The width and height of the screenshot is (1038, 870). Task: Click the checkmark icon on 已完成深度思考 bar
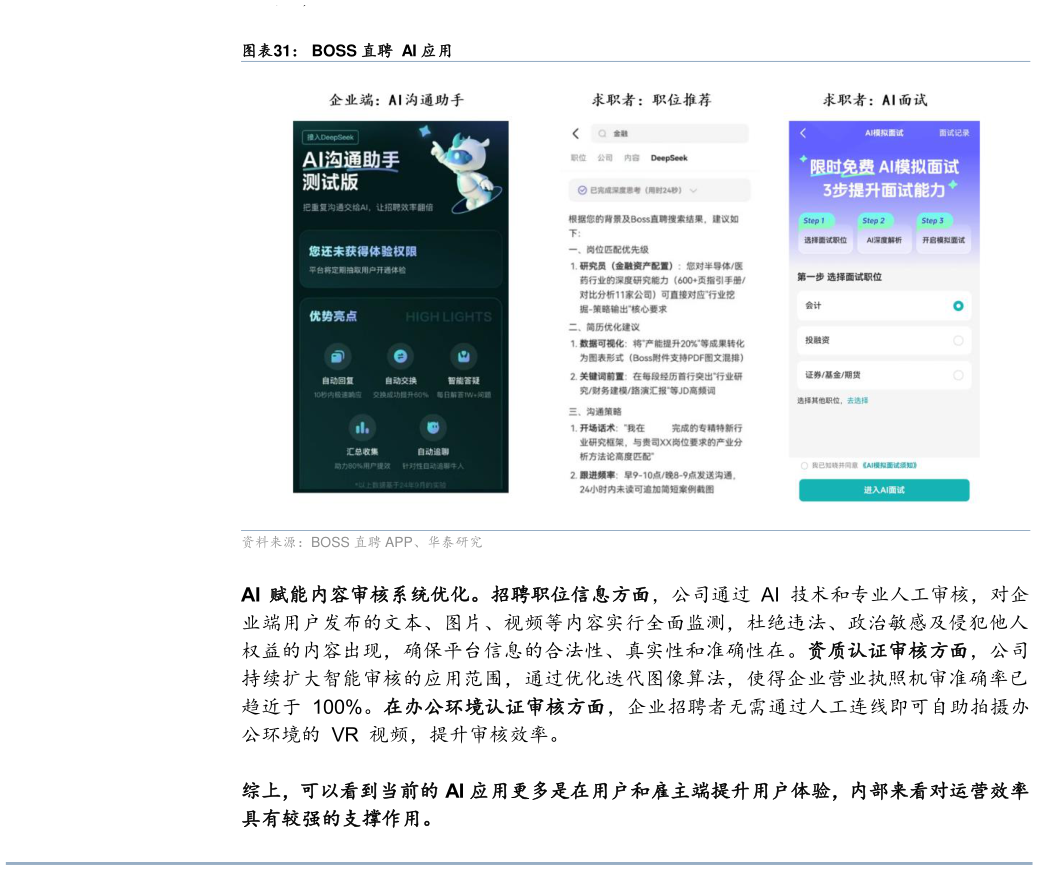click(x=582, y=189)
